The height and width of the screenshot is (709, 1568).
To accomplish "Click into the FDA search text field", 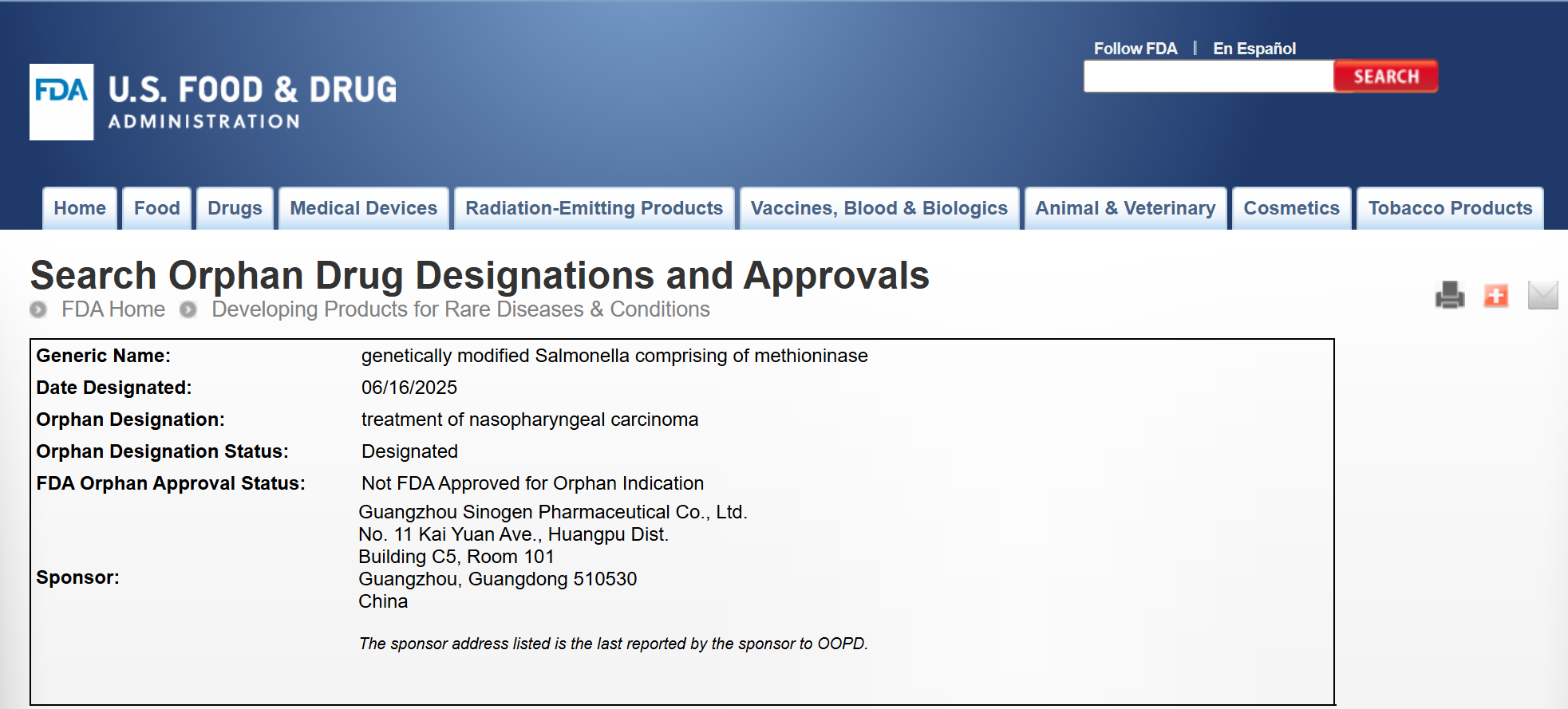I will coord(1209,77).
